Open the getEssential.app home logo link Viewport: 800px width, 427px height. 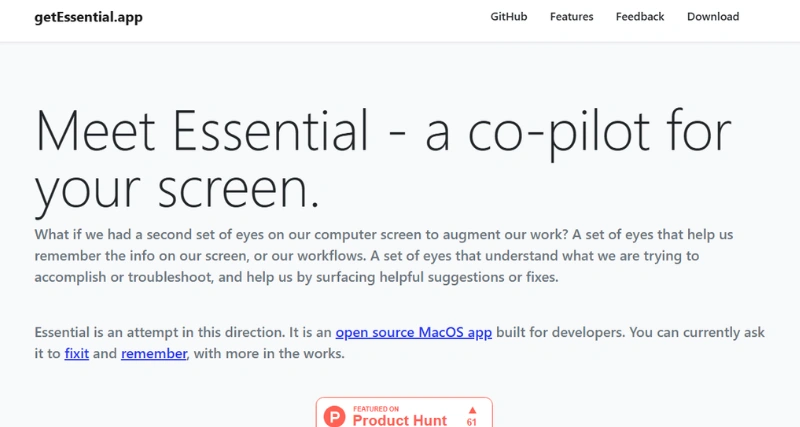point(88,17)
